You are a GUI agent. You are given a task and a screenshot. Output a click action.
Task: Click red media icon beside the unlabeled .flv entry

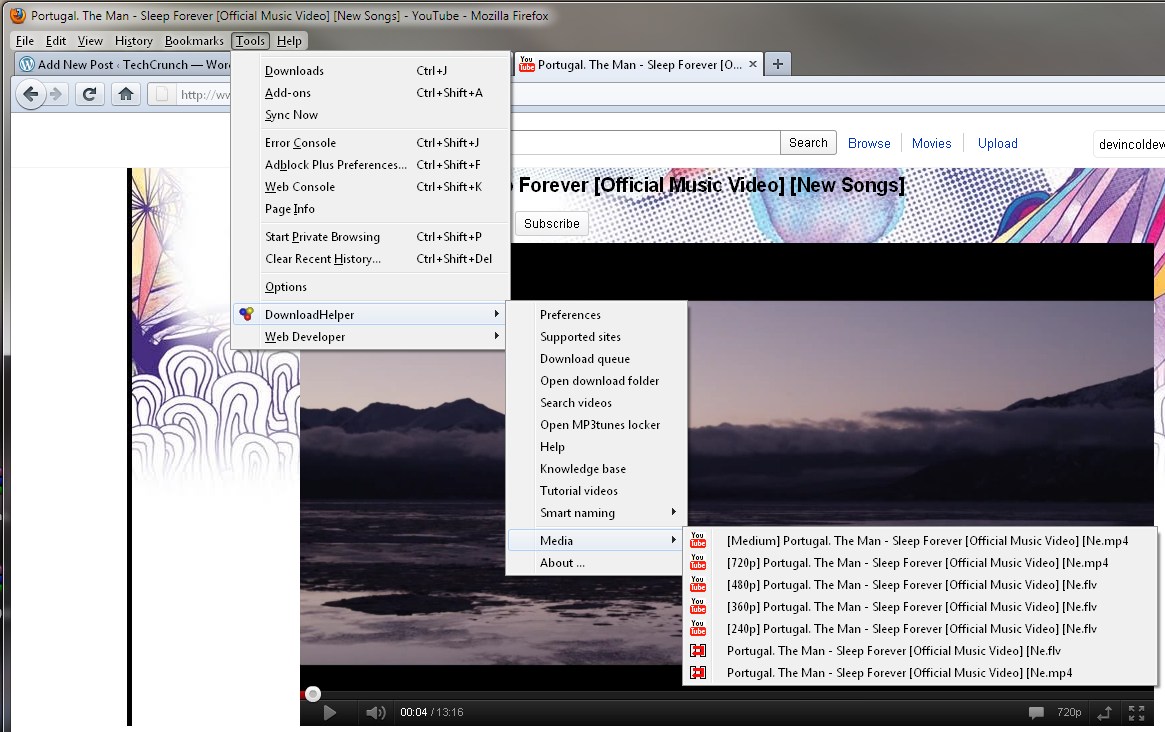698,650
